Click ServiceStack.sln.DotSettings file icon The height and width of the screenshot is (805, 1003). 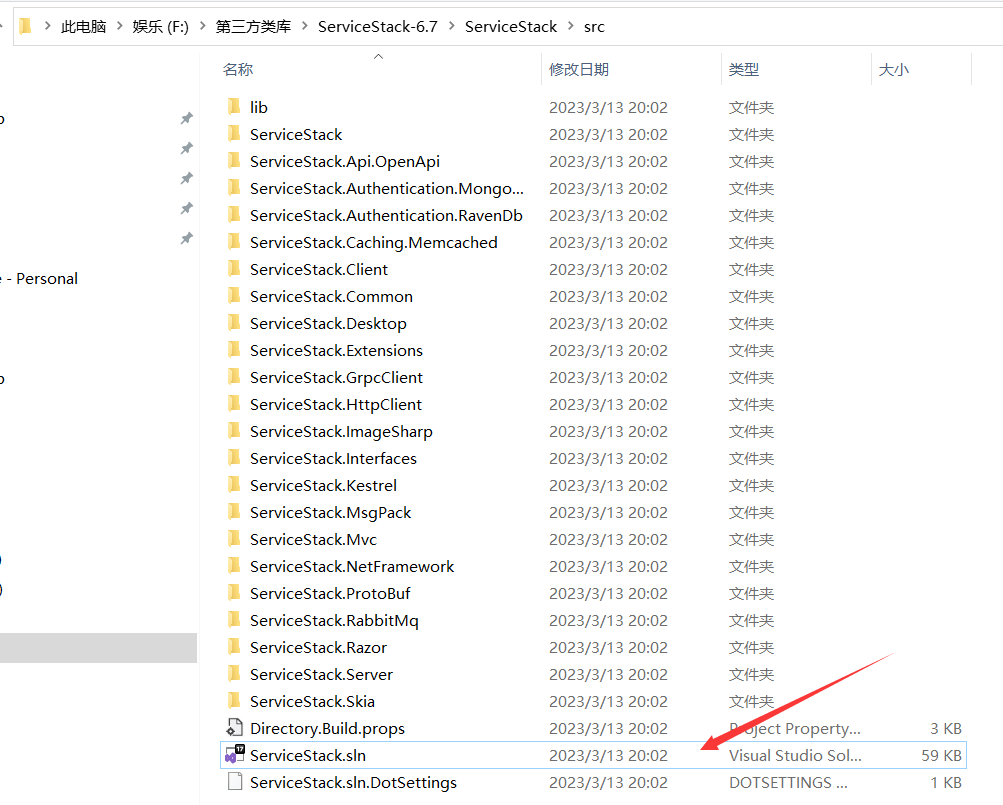235,781
